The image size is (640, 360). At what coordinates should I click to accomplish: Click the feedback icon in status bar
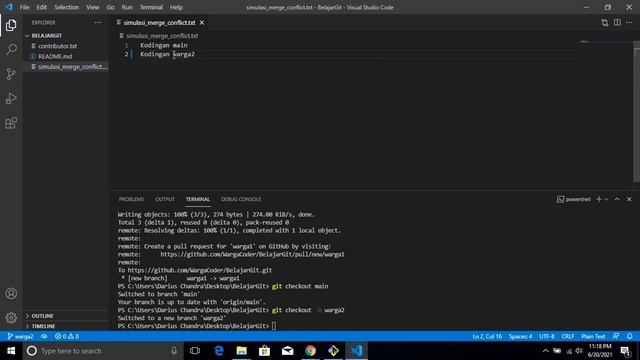point(616,336)
